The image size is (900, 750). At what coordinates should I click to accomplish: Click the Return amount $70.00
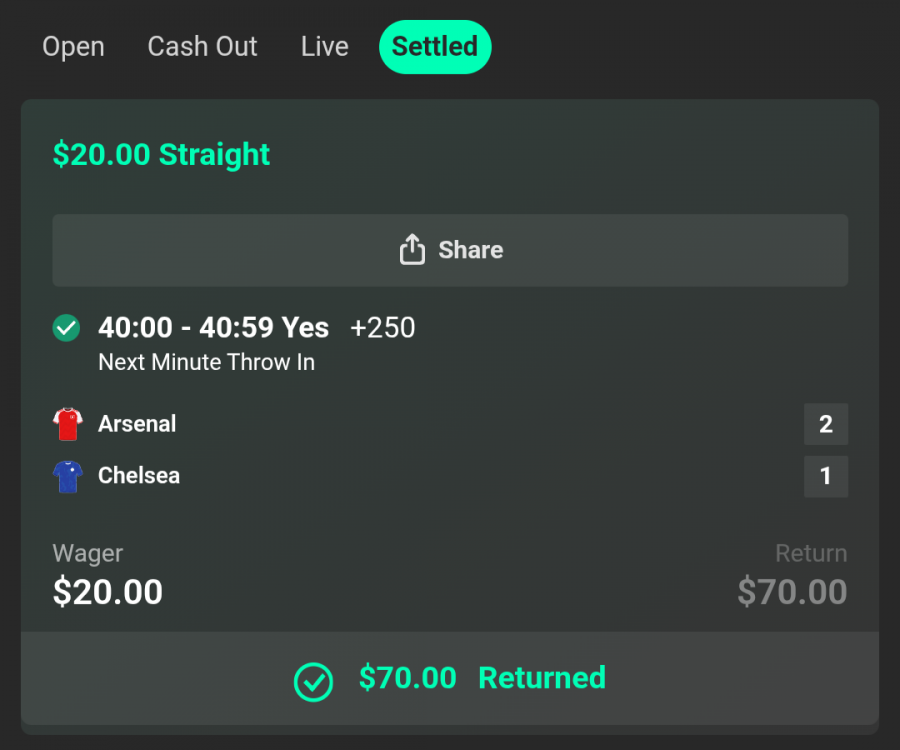tap(792, 592)
